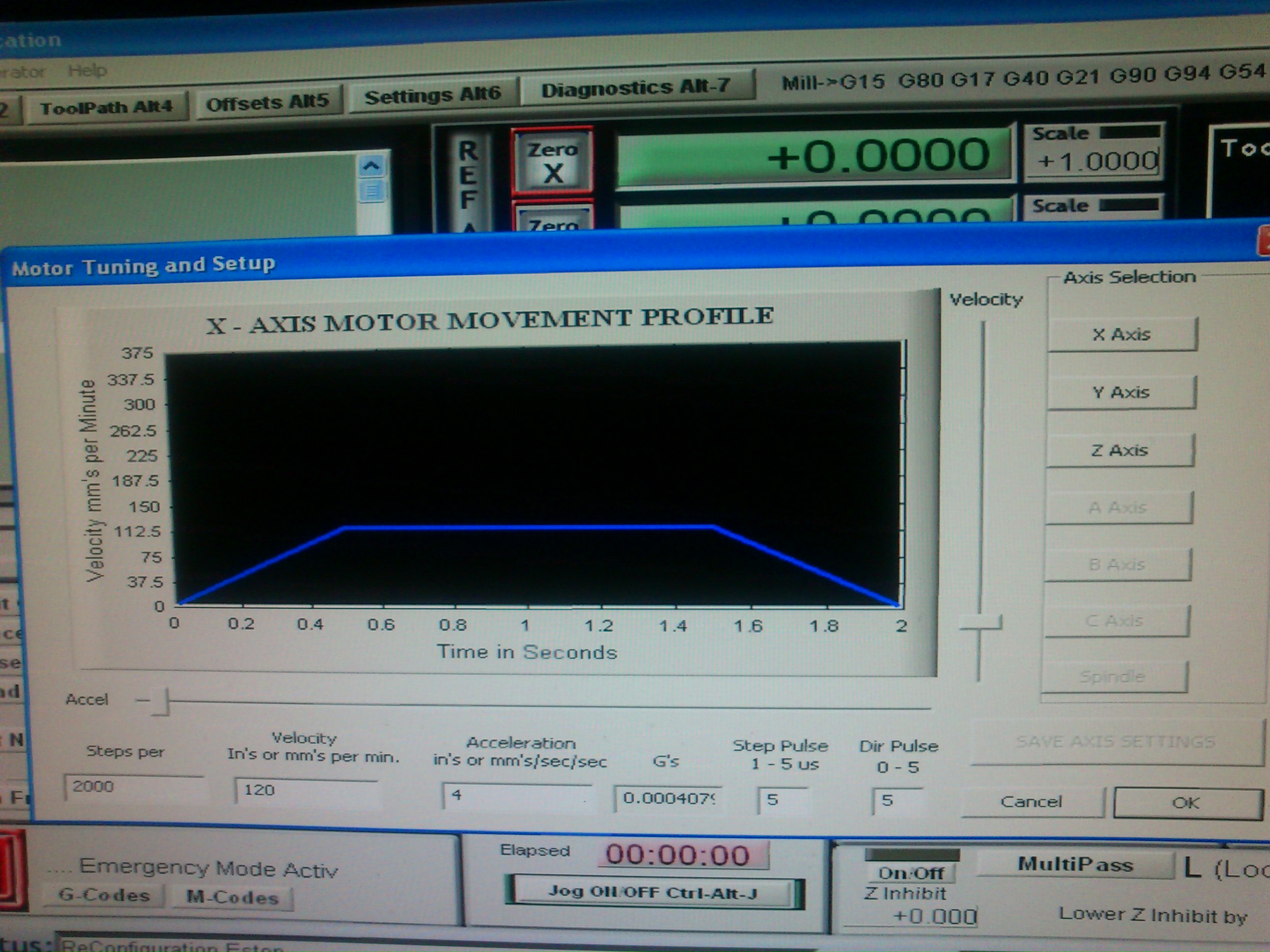The image size is (1270, 952).
Task: Open the G-Codes reference button
Action: tap(104, 896)
